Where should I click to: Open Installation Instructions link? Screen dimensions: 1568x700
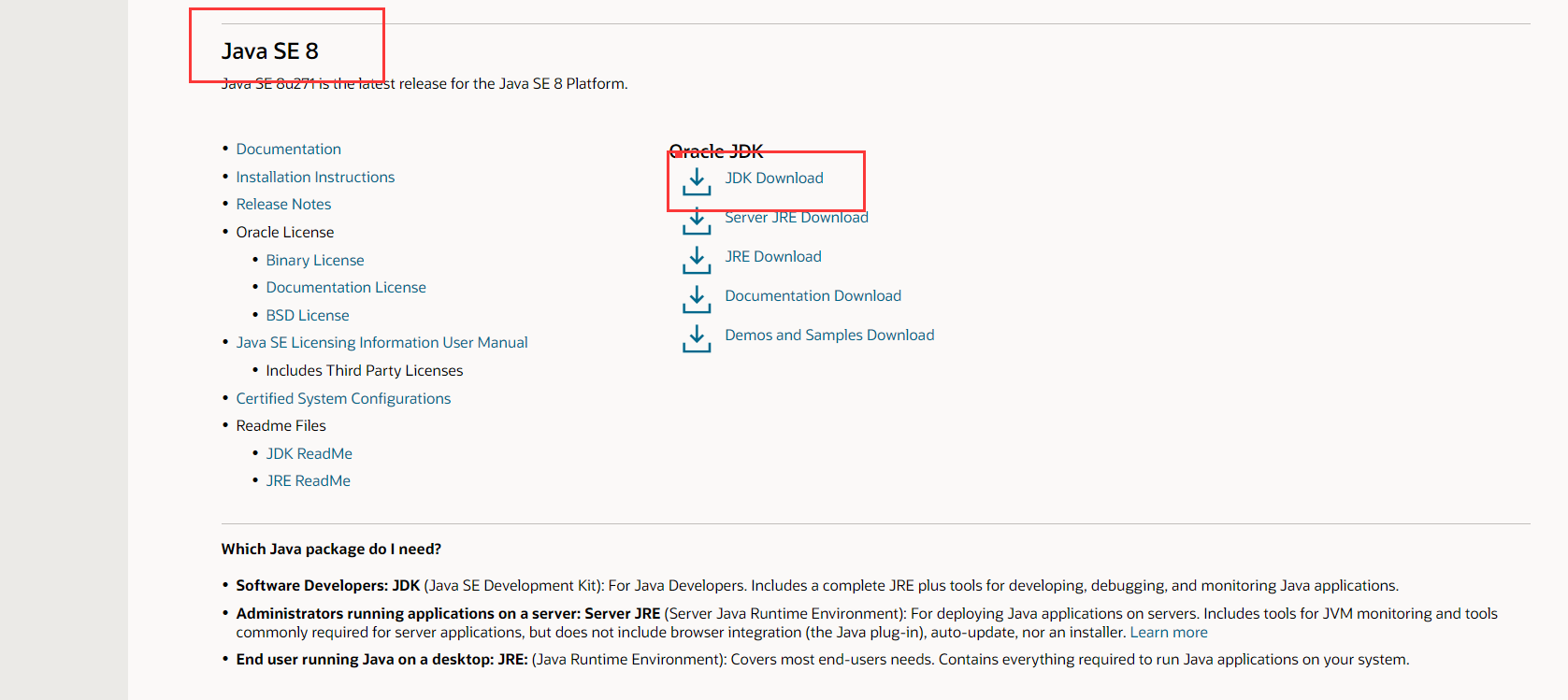(x=315, y=177)
